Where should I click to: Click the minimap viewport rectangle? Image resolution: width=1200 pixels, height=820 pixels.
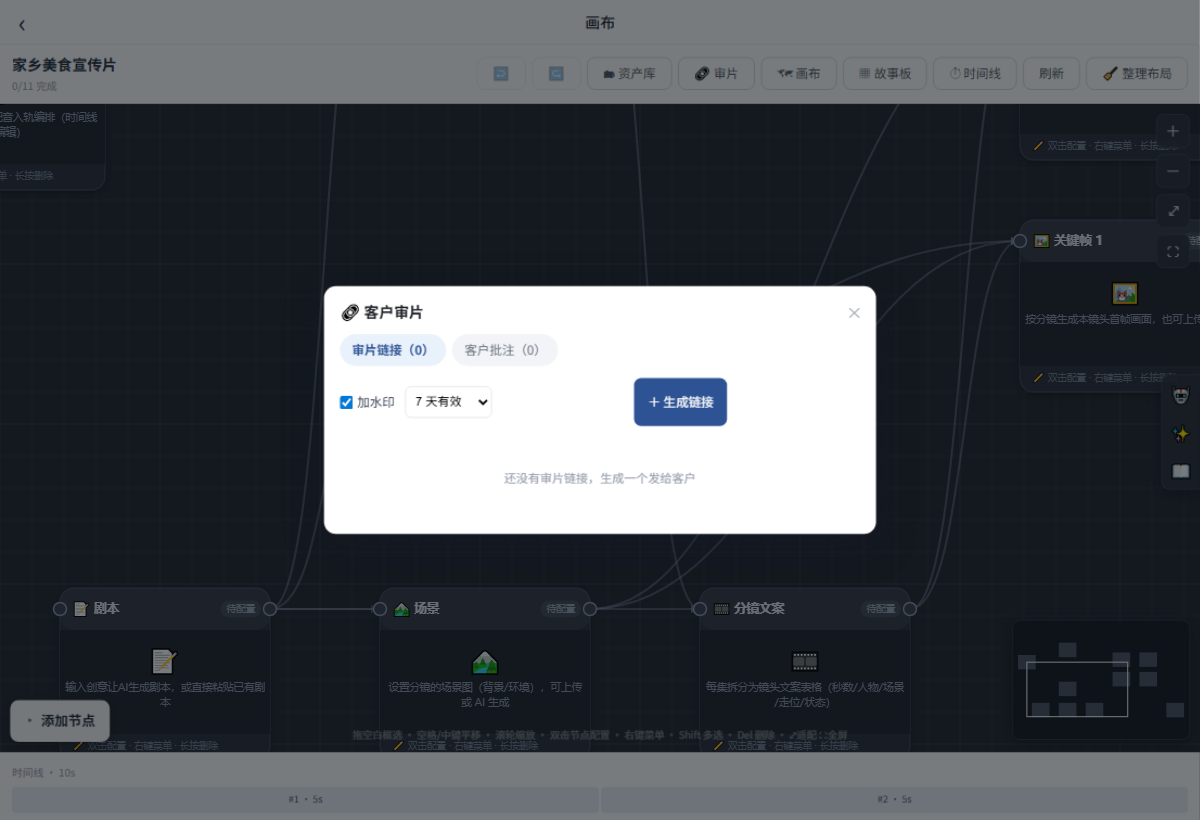point(1077,689)
